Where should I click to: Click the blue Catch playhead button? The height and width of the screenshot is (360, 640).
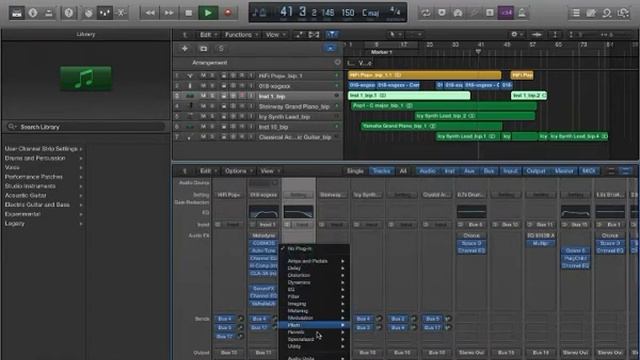click(332, 35)
